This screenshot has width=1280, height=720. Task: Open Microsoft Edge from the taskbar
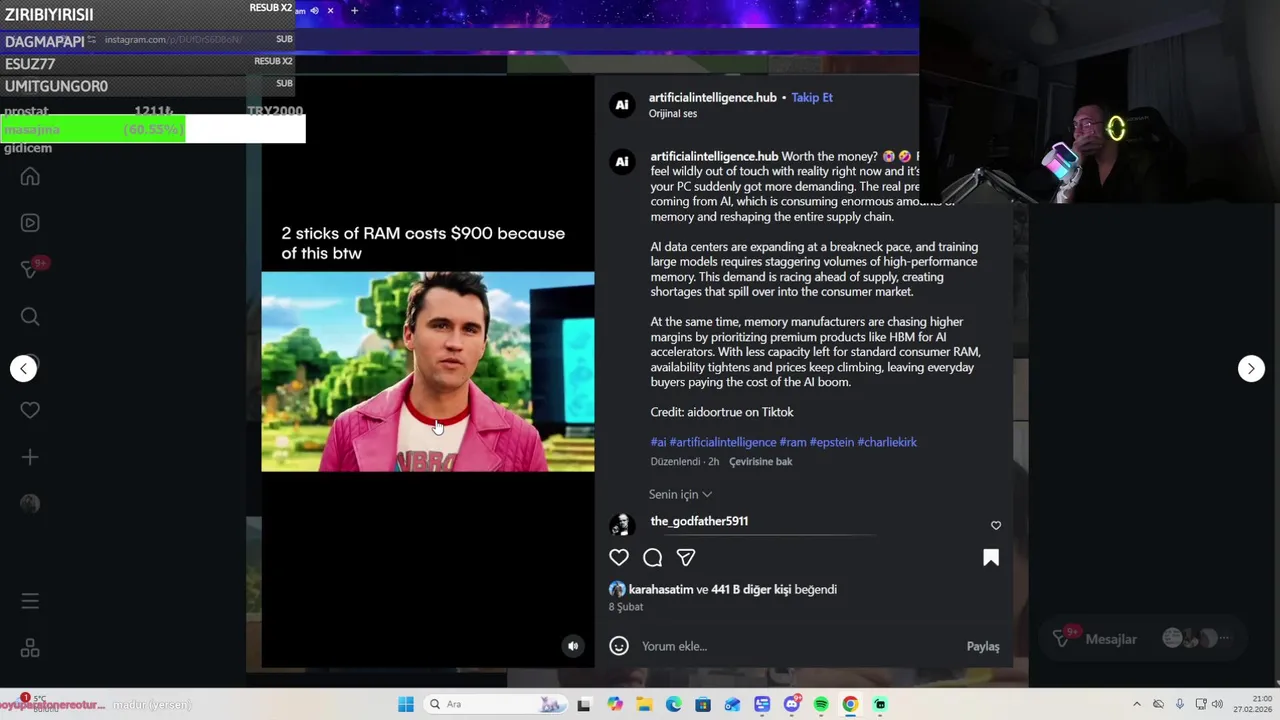tap(674, 704)
